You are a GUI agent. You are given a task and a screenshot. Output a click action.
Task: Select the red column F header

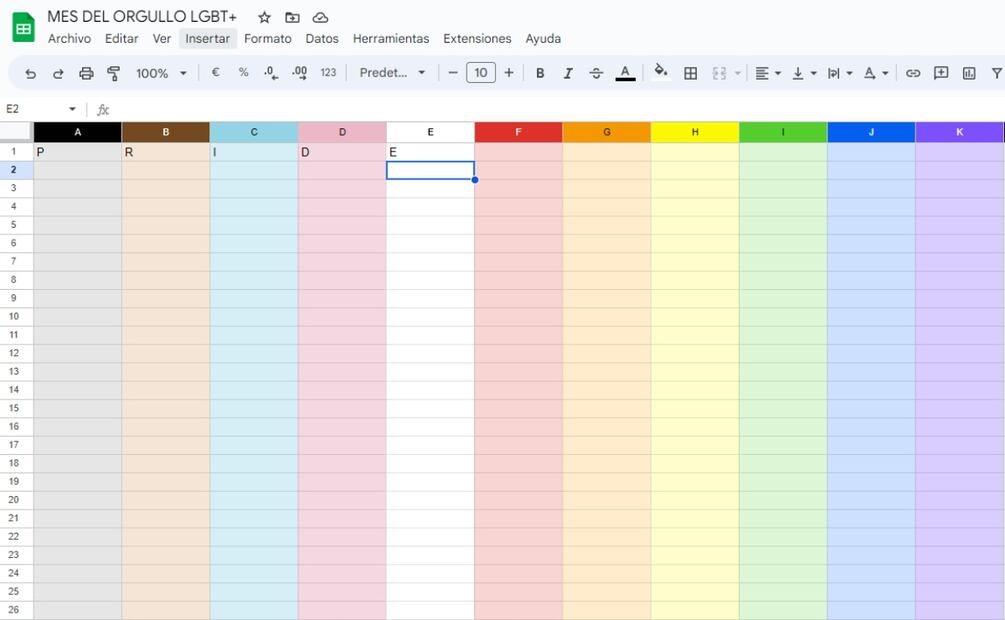[518, 132]
